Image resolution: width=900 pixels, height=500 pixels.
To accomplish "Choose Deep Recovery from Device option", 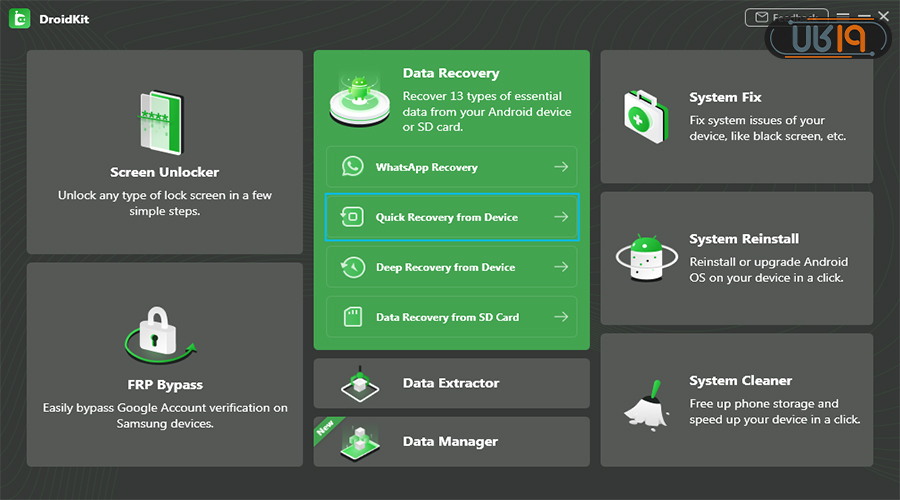I will [x=445, y=267].
